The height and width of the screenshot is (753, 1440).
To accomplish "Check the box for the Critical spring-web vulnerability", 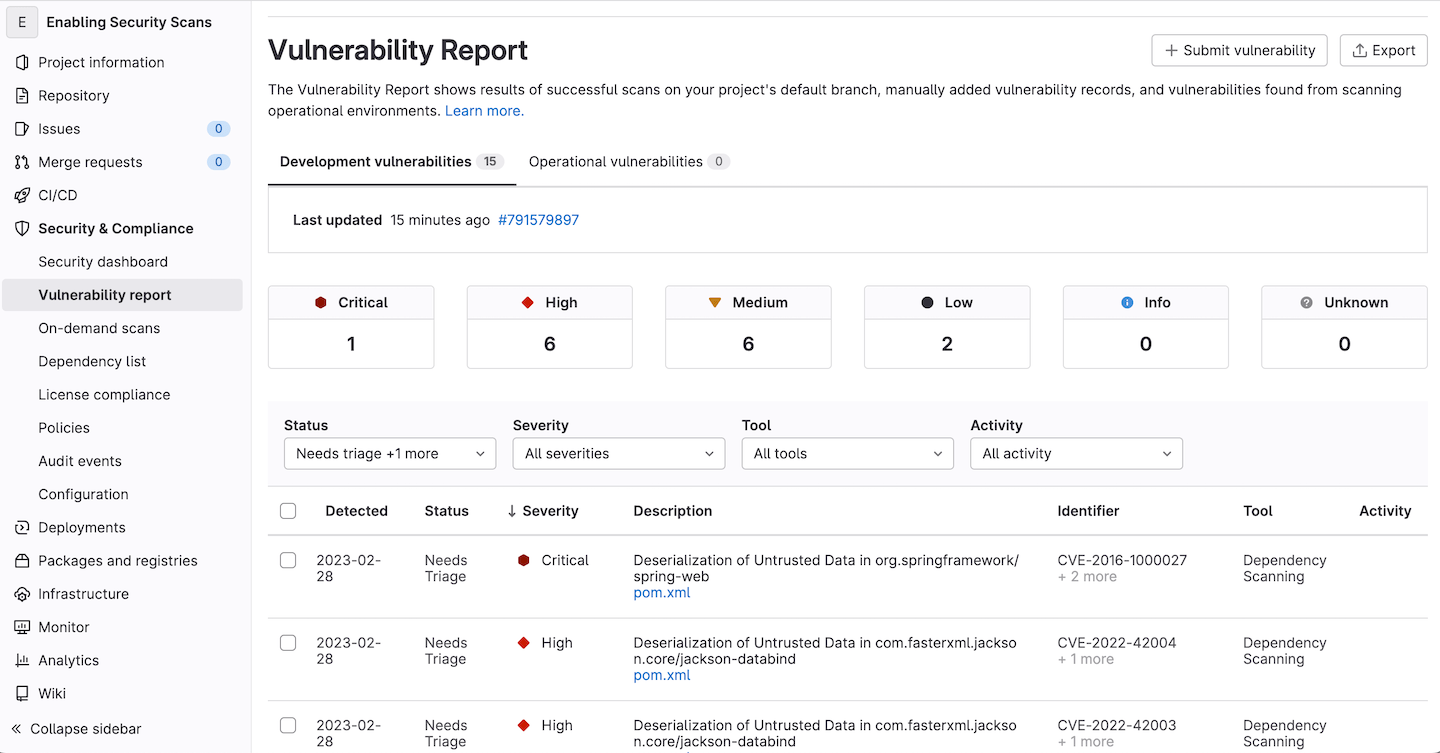I will click(x=288, y=560).
